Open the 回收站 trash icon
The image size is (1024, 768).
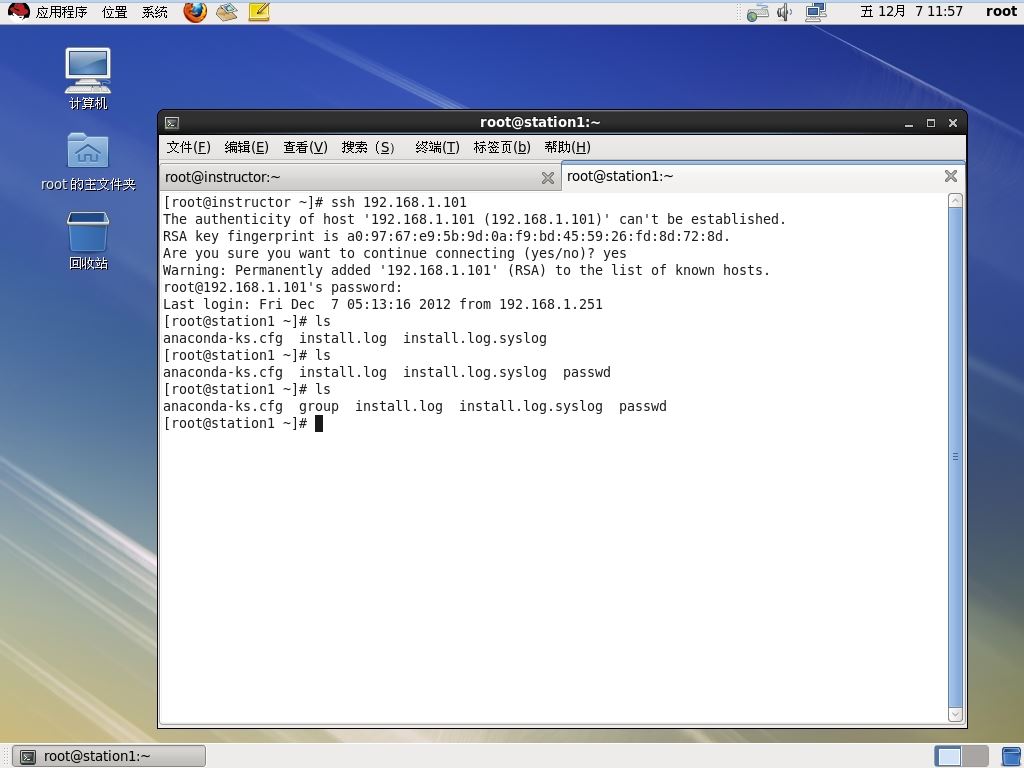click(88, 240)
